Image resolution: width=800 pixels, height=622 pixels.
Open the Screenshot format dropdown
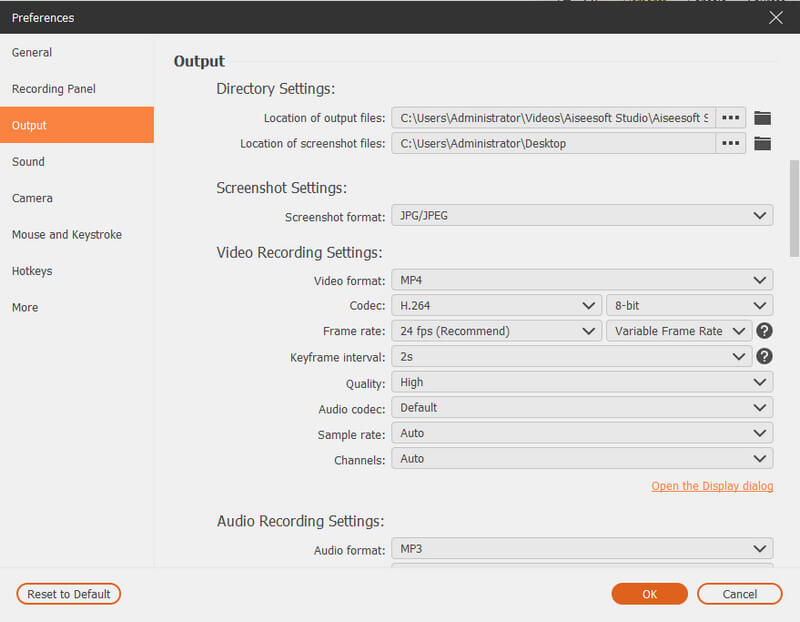pyautogui.click(x=582, y=215)
